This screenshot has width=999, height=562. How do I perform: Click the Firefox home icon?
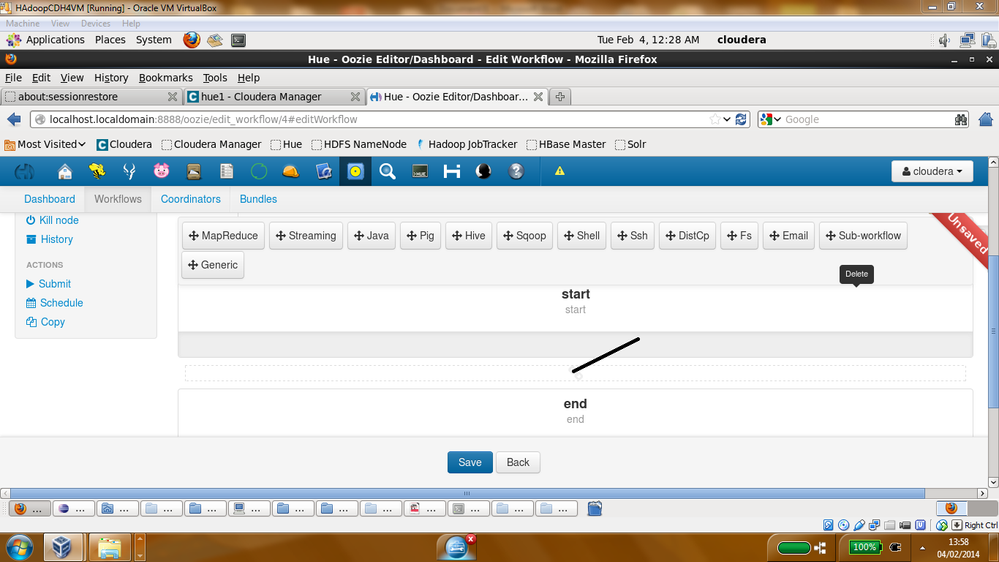(x=986, y=119)
